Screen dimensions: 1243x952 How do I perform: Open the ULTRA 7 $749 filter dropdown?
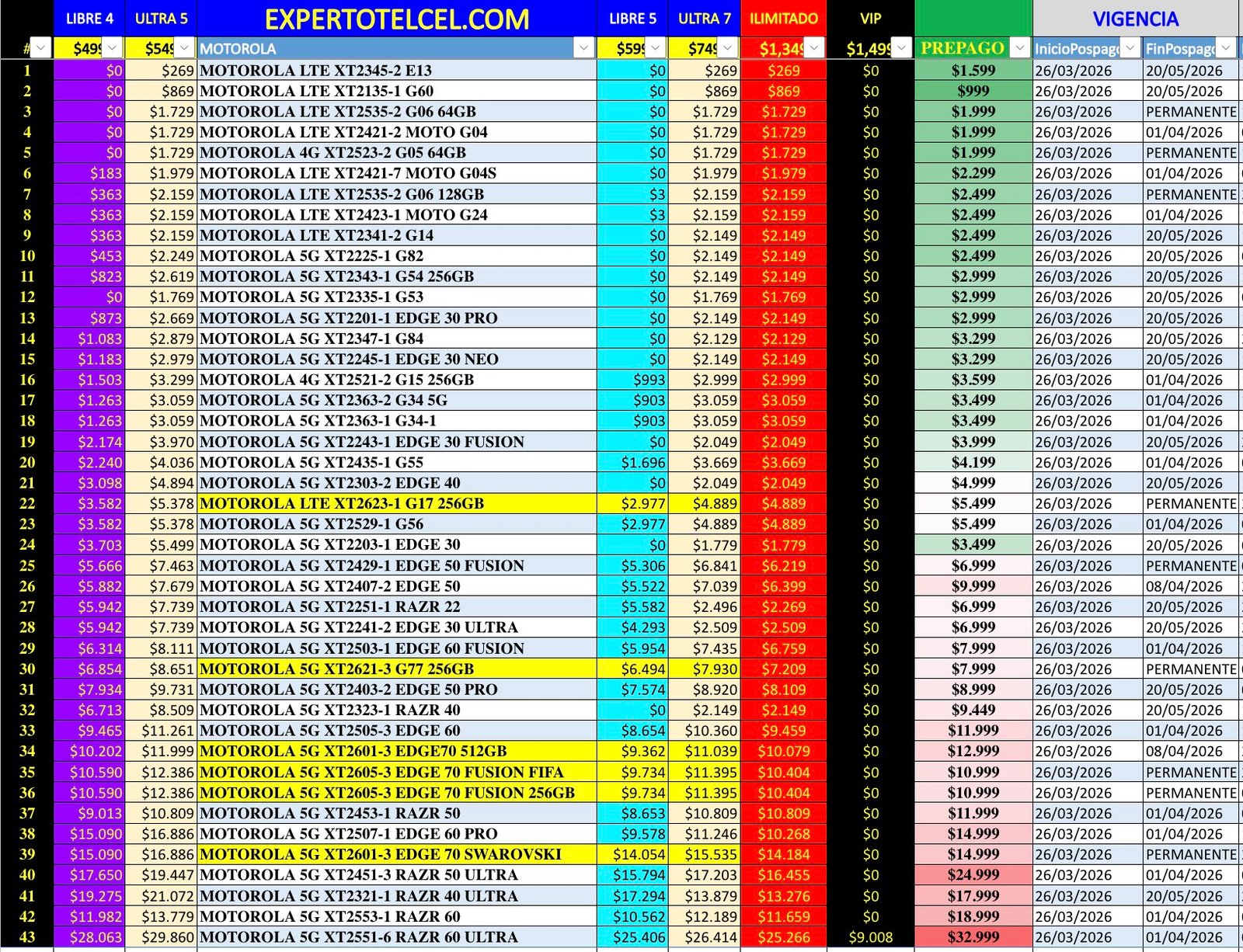(726, 48)
